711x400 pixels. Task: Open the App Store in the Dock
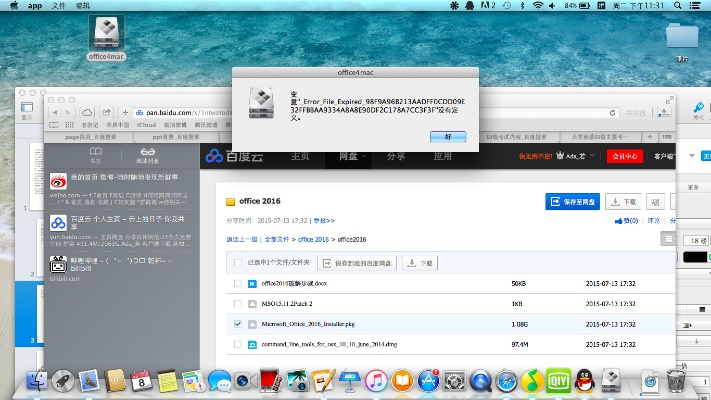point(429,380)
